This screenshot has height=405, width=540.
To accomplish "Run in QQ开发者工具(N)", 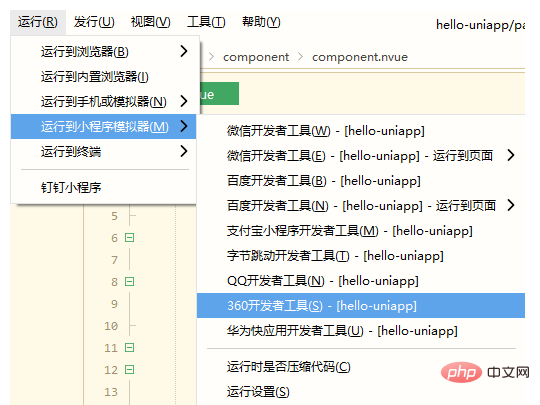I will click(361, 281).
